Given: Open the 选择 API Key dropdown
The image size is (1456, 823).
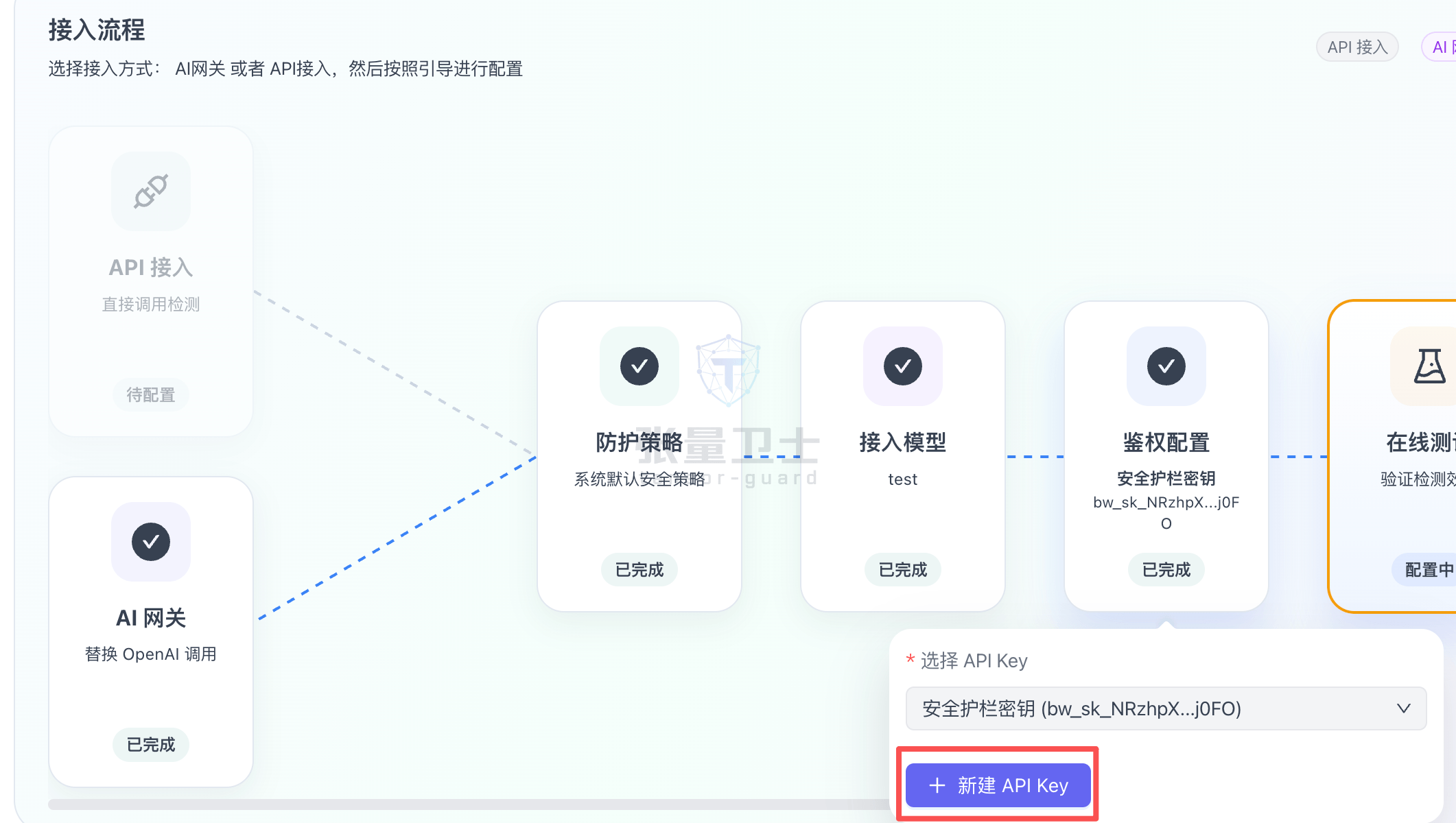Looking at the screenshot, I should click(1166, 708).
